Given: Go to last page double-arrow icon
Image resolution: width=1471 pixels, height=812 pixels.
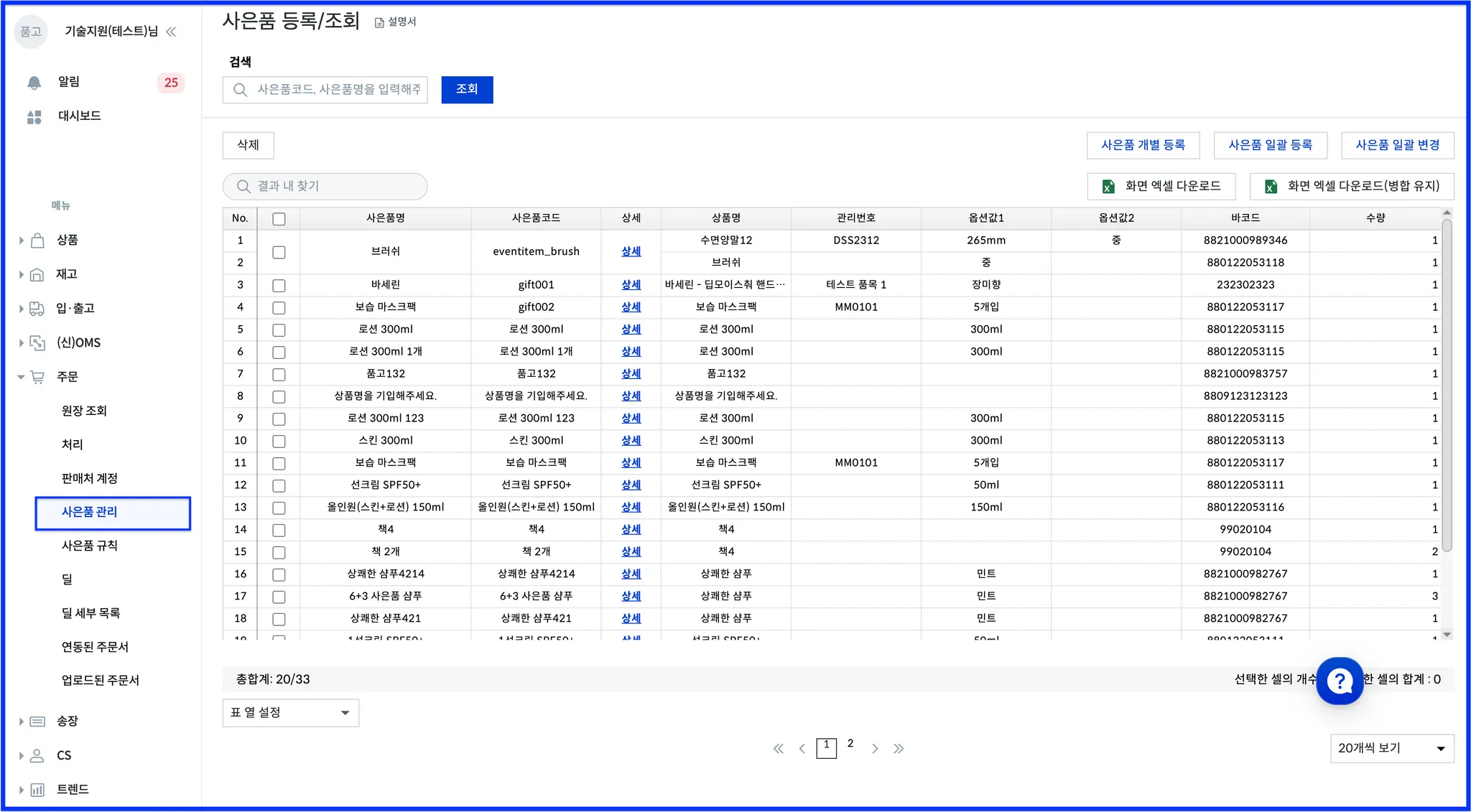Looking at the screenshot, I should pos(899,749).
